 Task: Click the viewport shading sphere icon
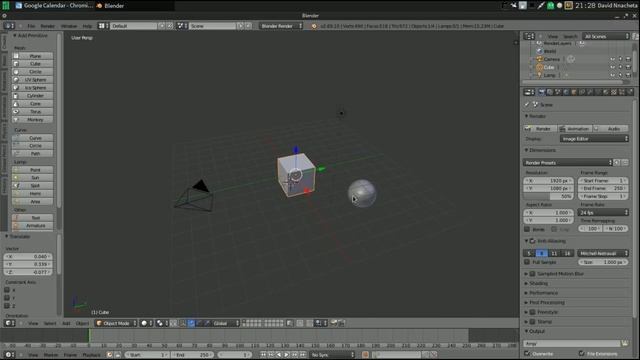(146, 323)
